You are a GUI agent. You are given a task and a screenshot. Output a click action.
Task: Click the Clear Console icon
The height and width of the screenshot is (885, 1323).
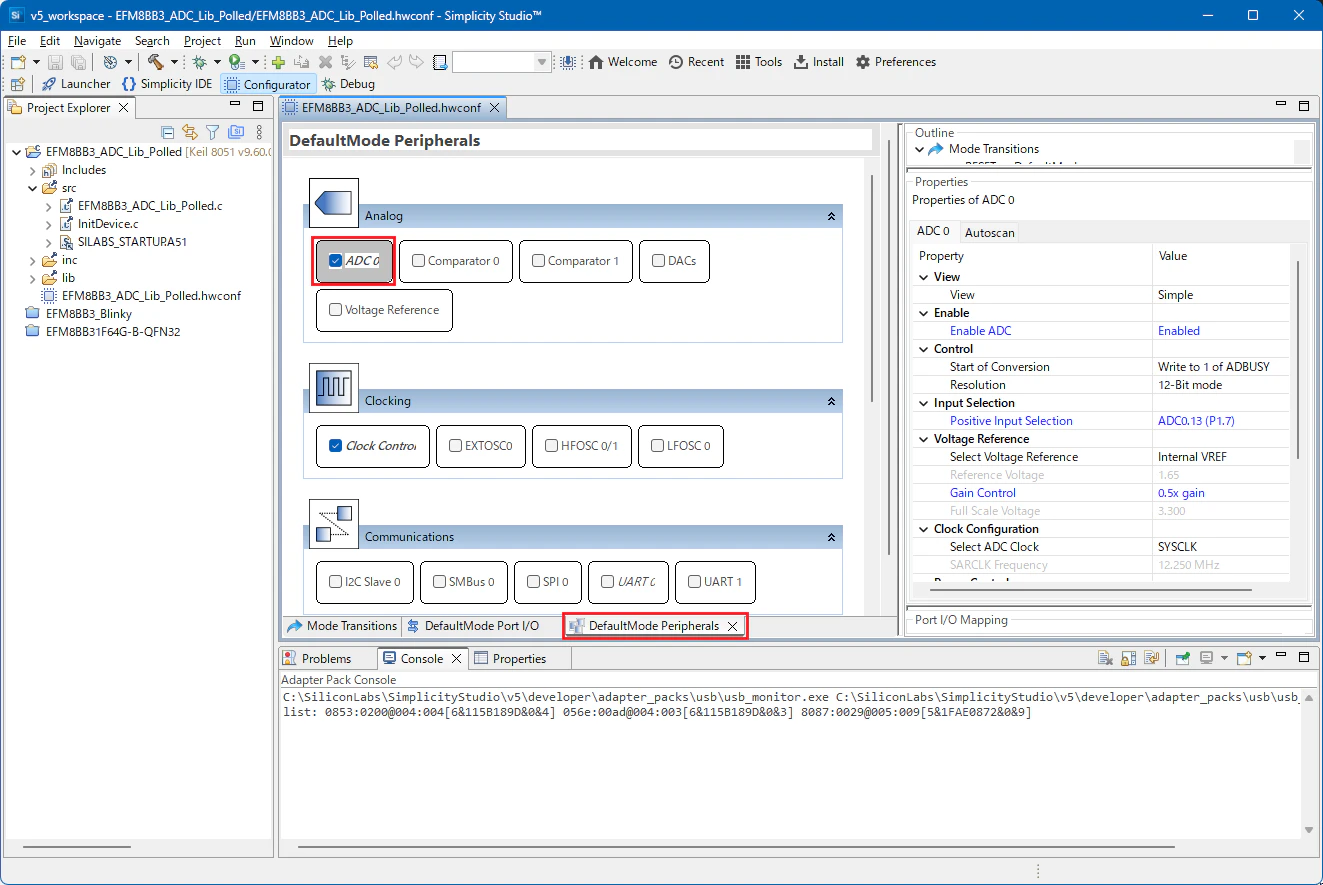1105,658
